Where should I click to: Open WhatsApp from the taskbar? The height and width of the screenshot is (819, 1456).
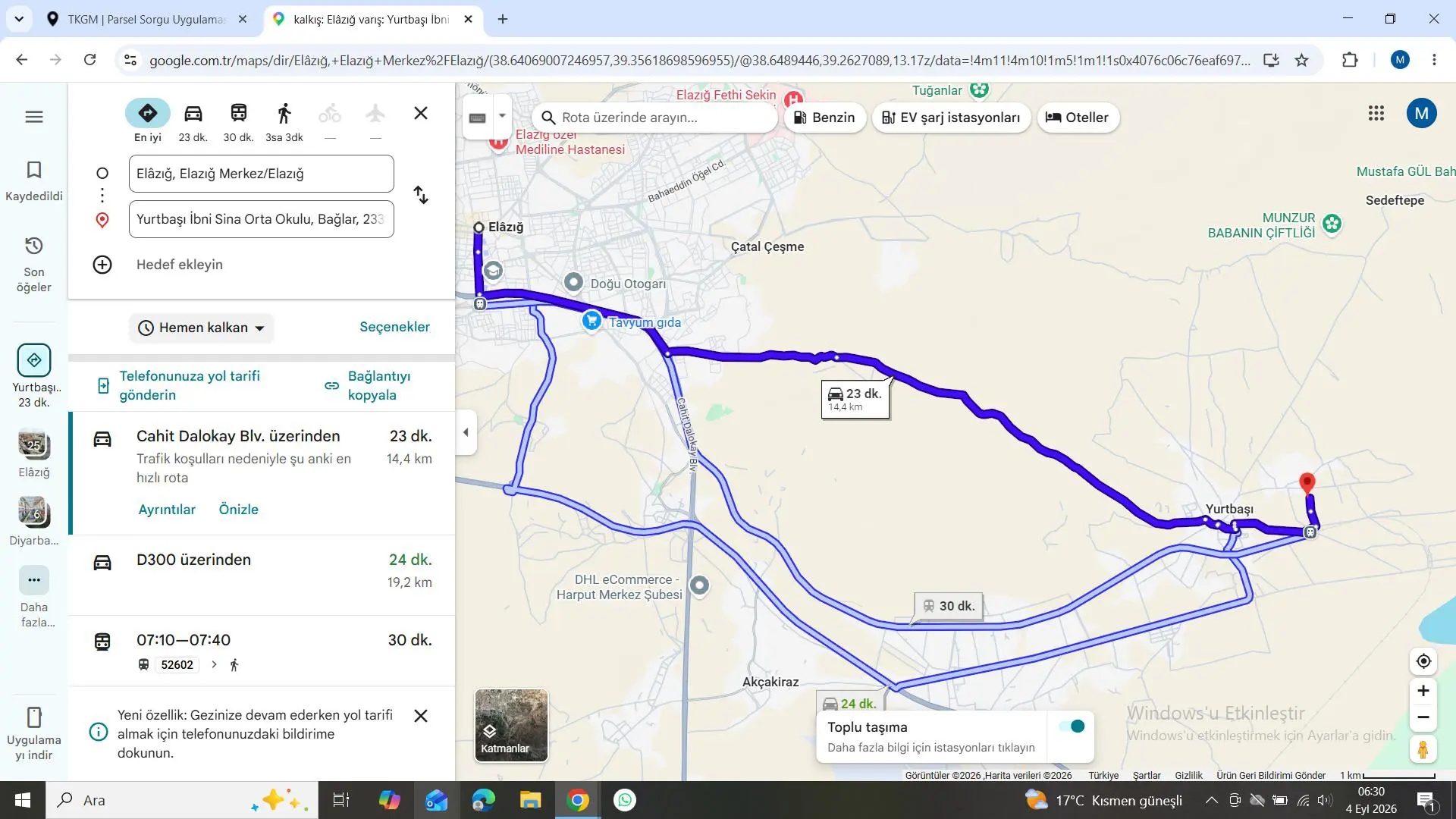tap(625, 800)
